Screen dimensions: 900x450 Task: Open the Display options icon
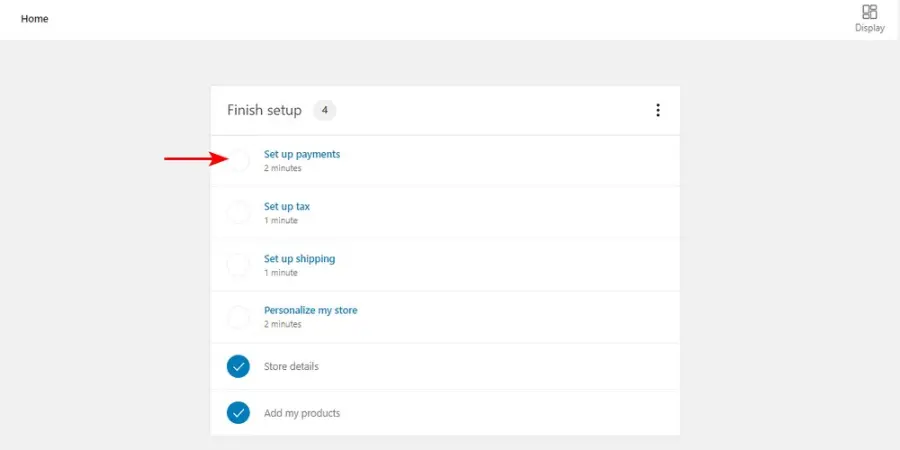(x=869, y=13)
